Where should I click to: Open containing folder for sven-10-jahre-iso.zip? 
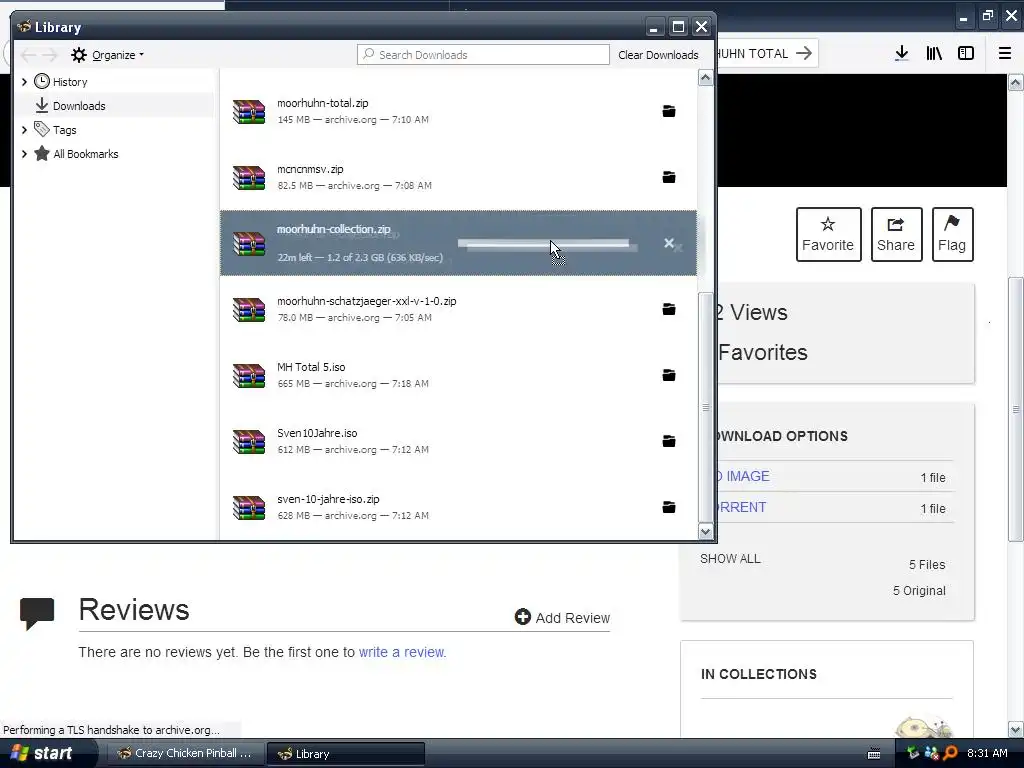coord(669,507)
